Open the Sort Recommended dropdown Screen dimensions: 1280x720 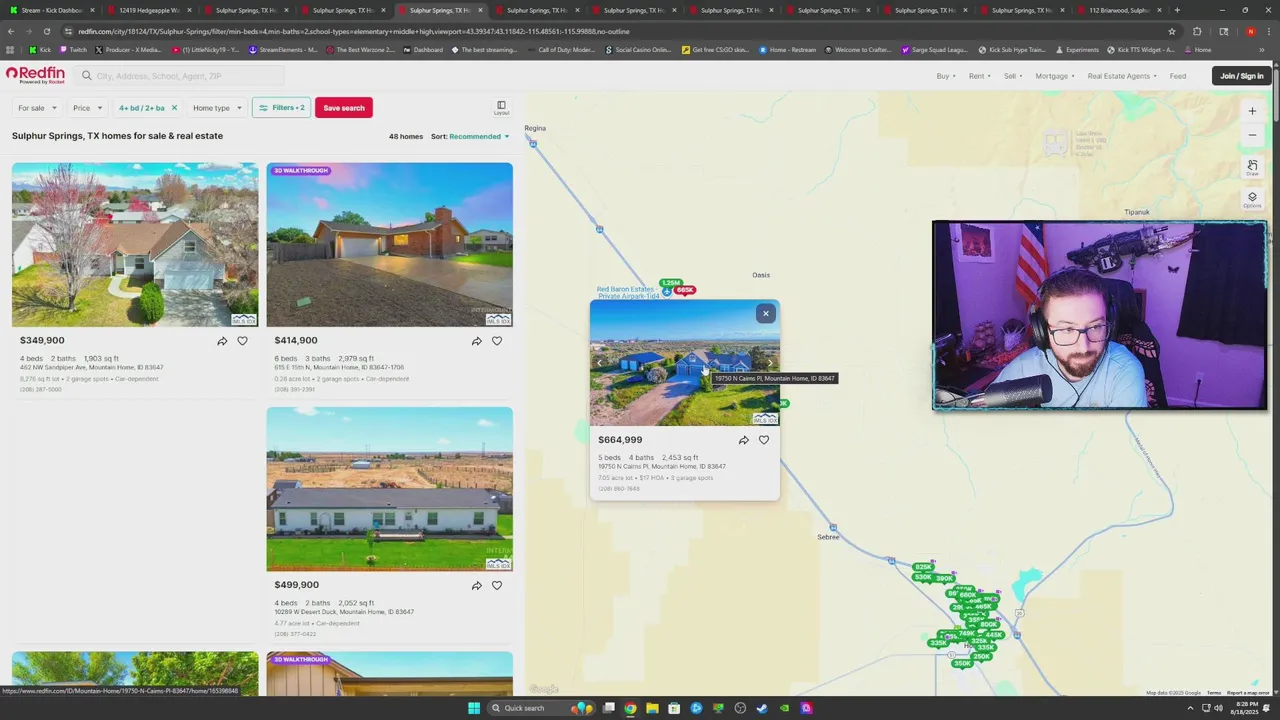coord(479,136)
